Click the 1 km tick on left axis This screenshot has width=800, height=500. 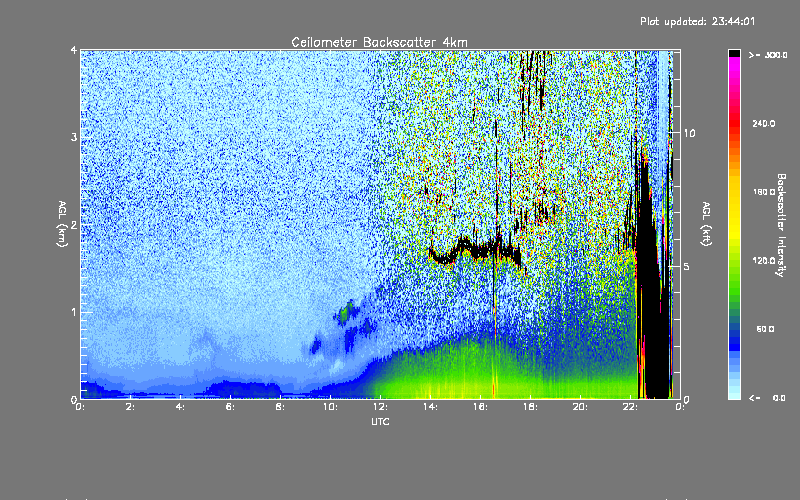(74, 312)
